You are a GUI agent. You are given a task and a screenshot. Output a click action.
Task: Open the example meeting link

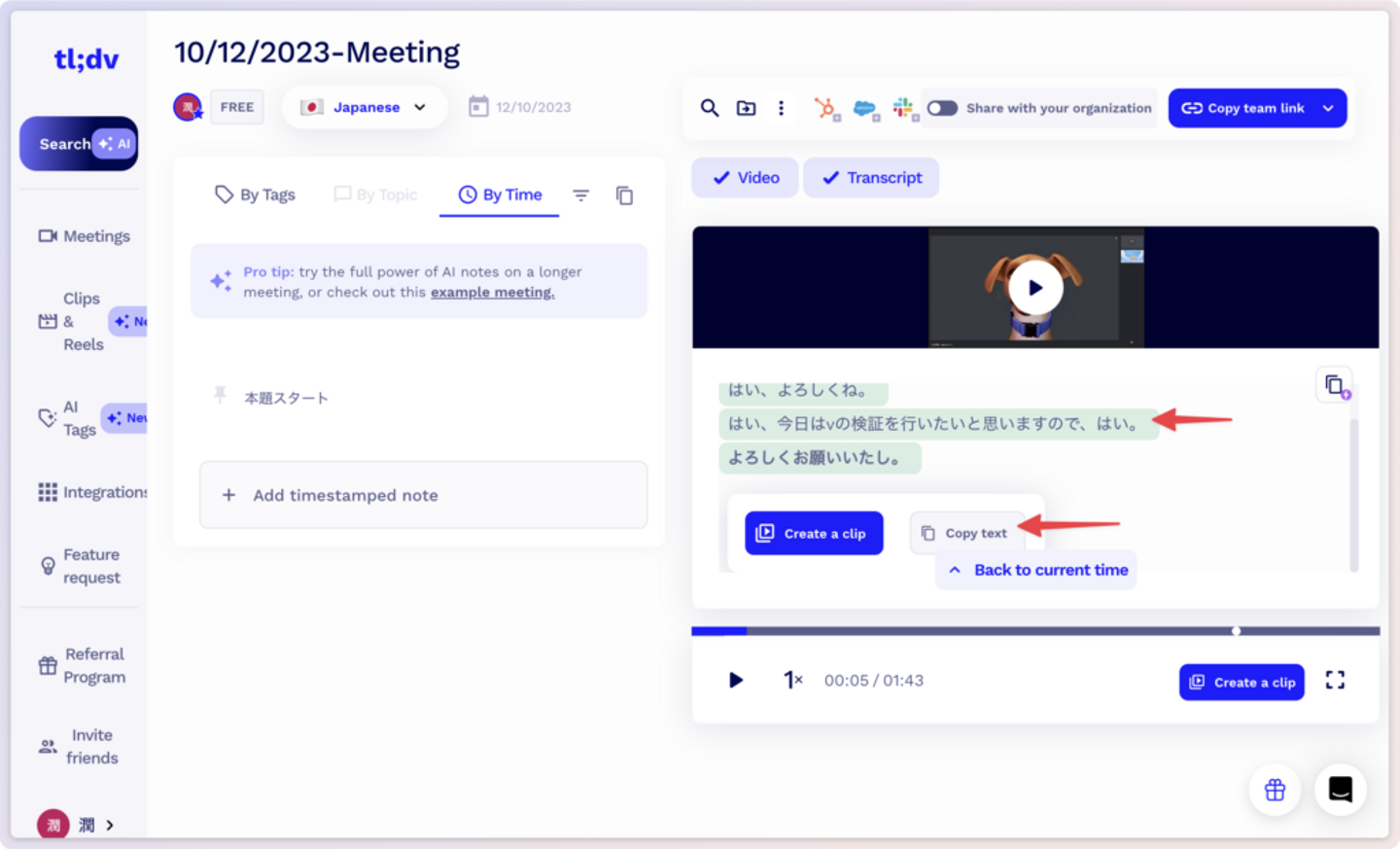pos(493,292)
